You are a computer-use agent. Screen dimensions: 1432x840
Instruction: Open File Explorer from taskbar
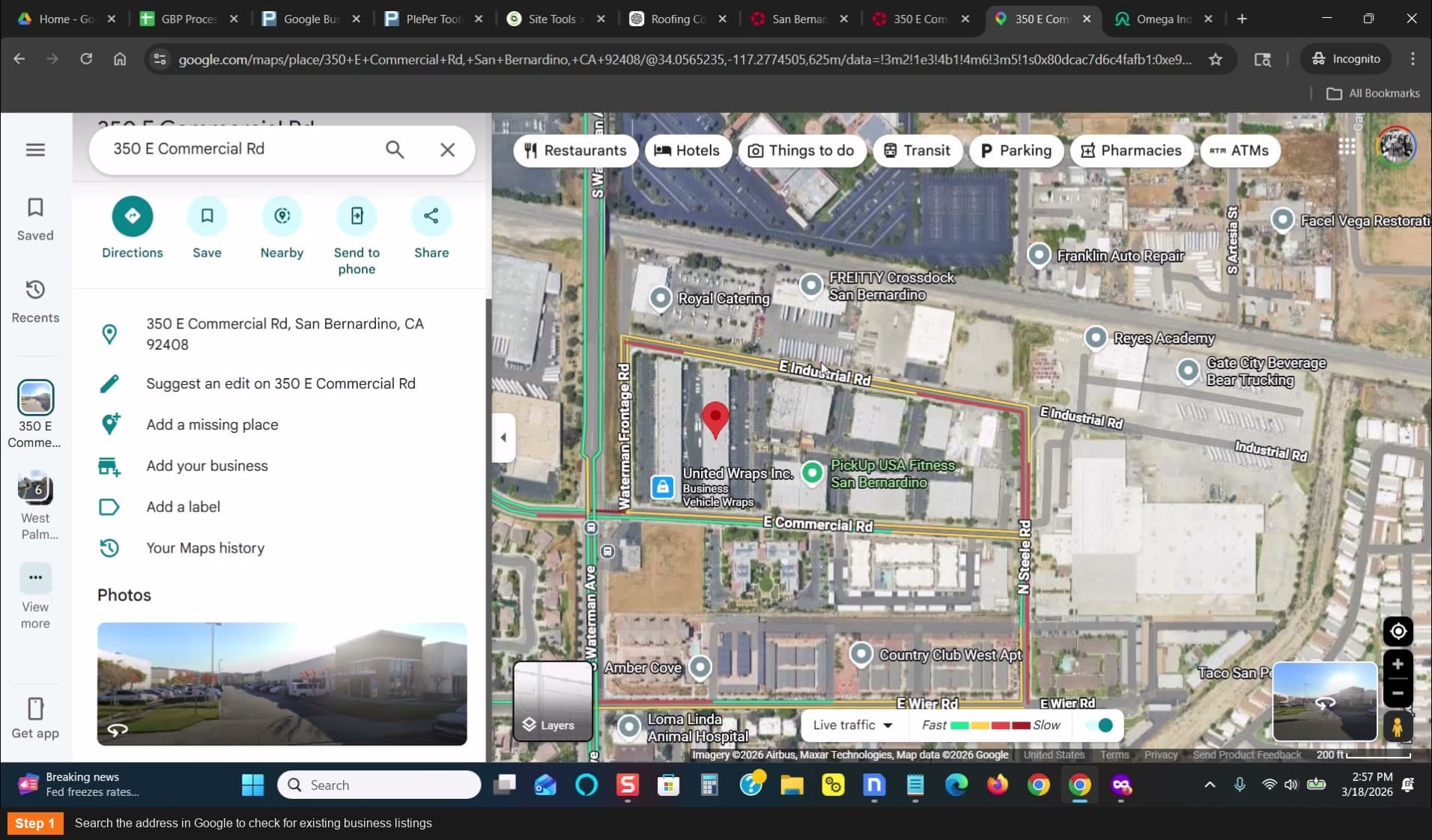click(x=792, y=785)
